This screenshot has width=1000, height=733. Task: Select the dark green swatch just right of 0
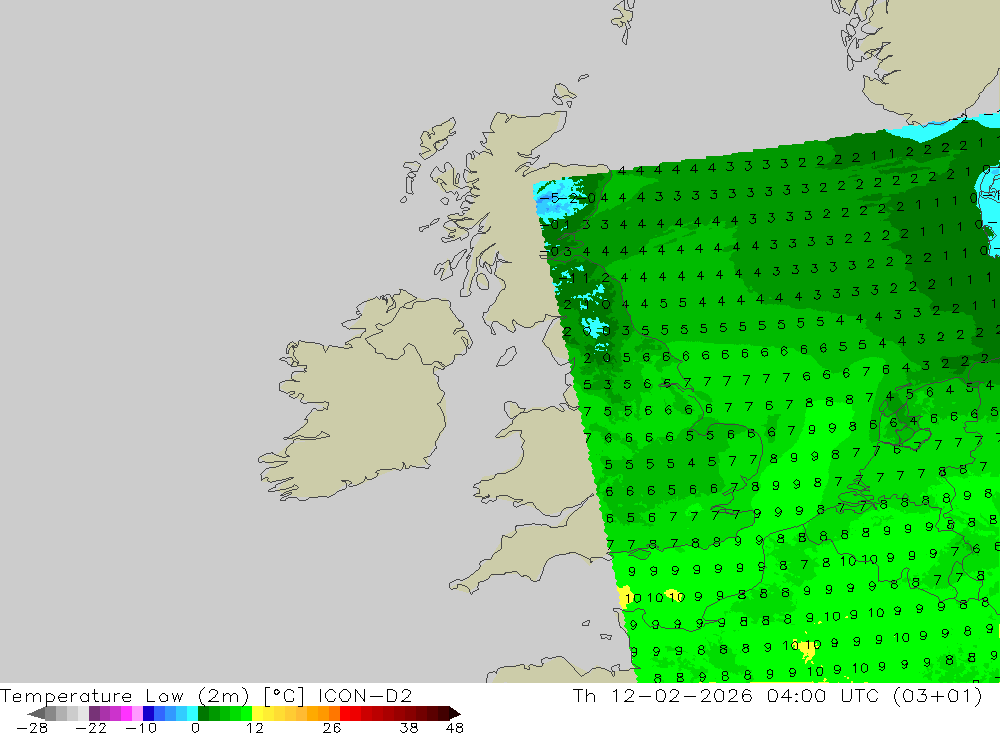click(x=203, y=713)
